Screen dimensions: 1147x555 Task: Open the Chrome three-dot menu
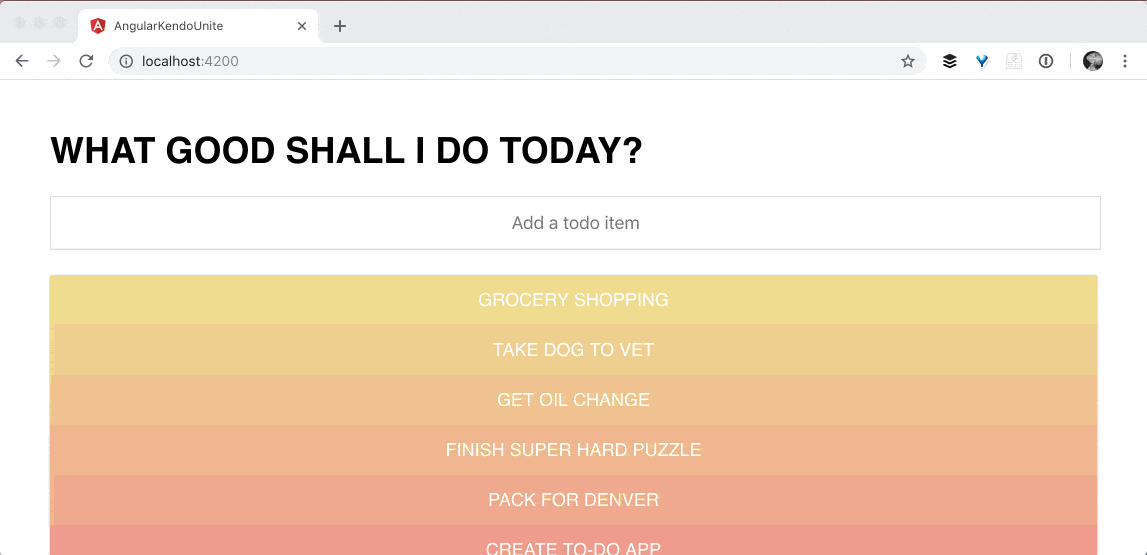pos(1125,61)
